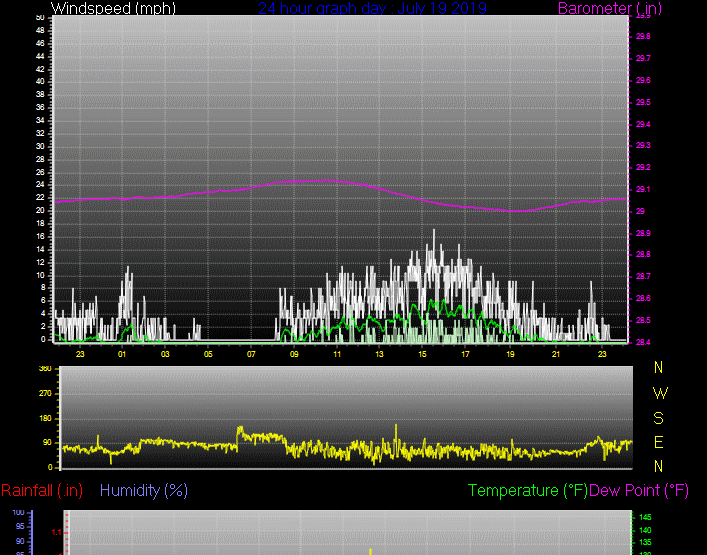Click the S compass direction letter
Image resolution: width=707 pixels, height=555 pixels.
(x=658, y=418)
